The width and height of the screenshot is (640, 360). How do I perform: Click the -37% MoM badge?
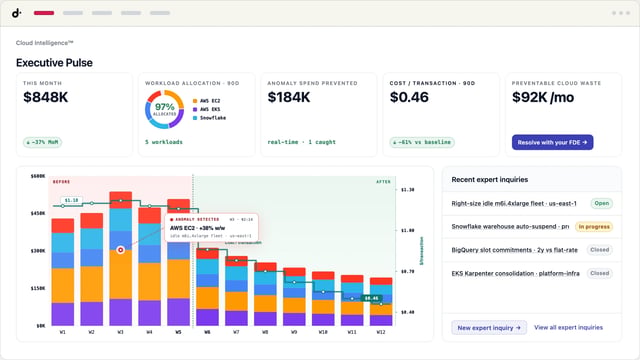(42, 142)
